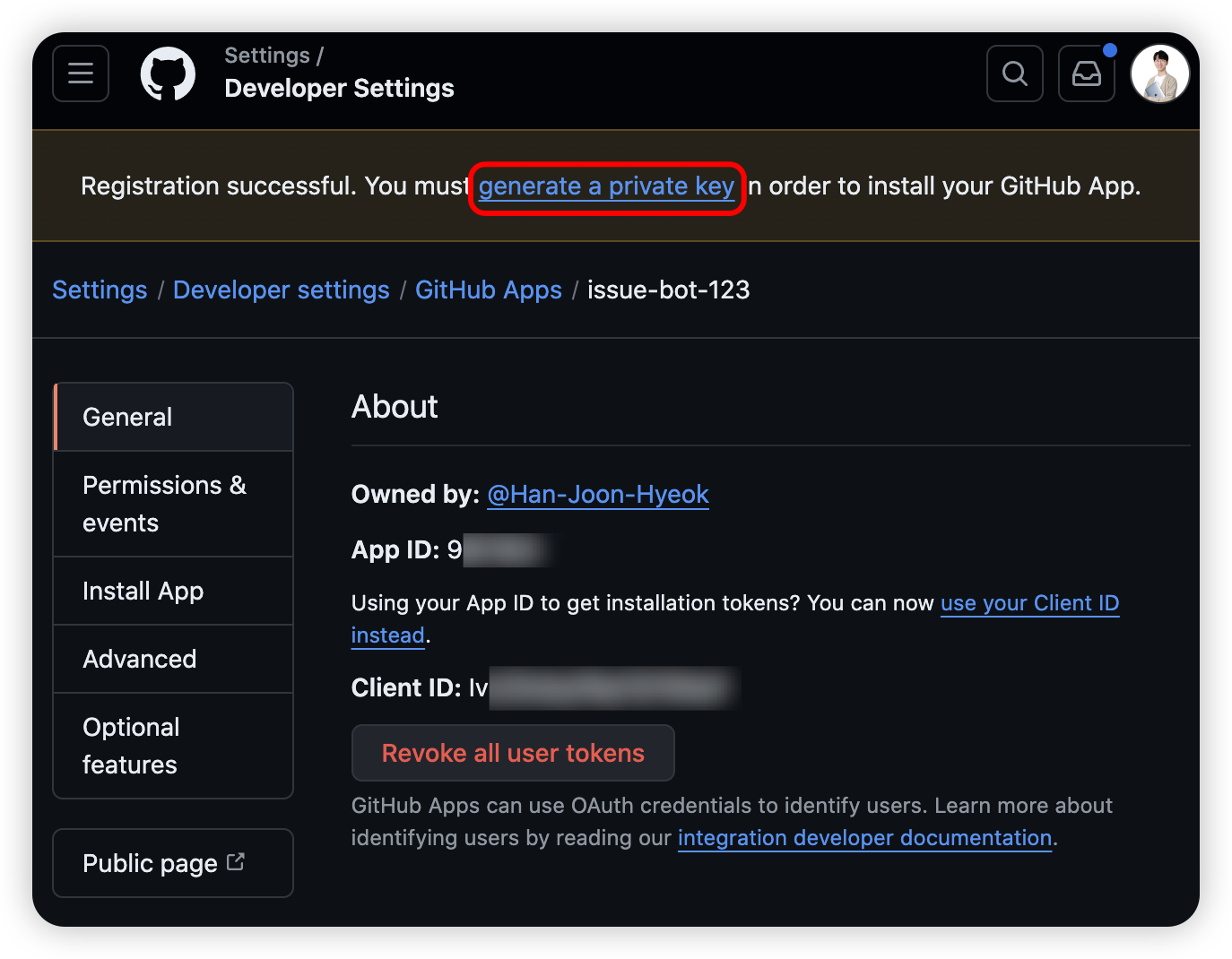Open integration developer documentation link
This screenshot has width=1232, height=959.
coord(864,838)
